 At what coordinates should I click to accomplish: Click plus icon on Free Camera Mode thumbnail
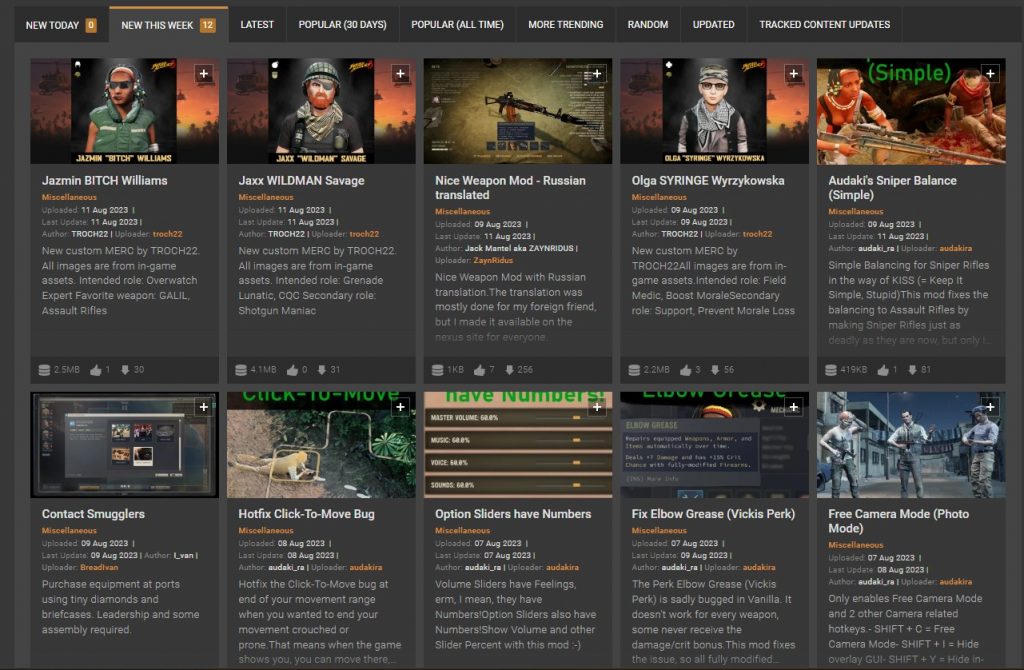(x=990, y=407)
